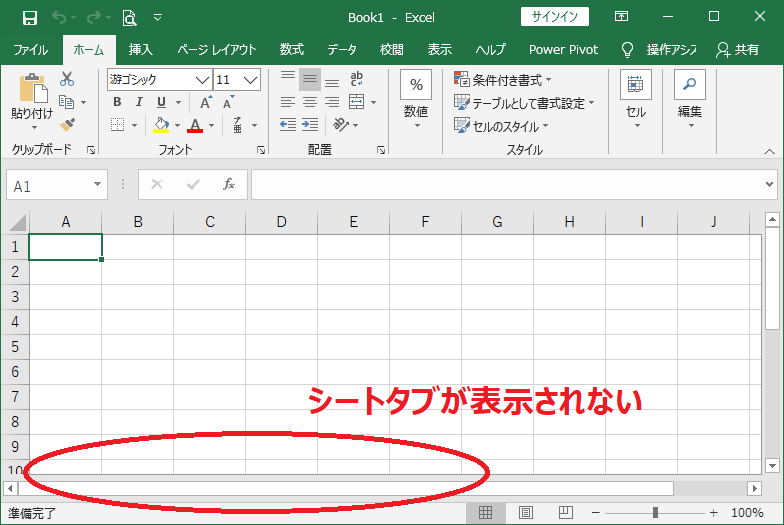Click the 貼り付け paste clipboard icon
784x525 pixels.
click(33, 88)
